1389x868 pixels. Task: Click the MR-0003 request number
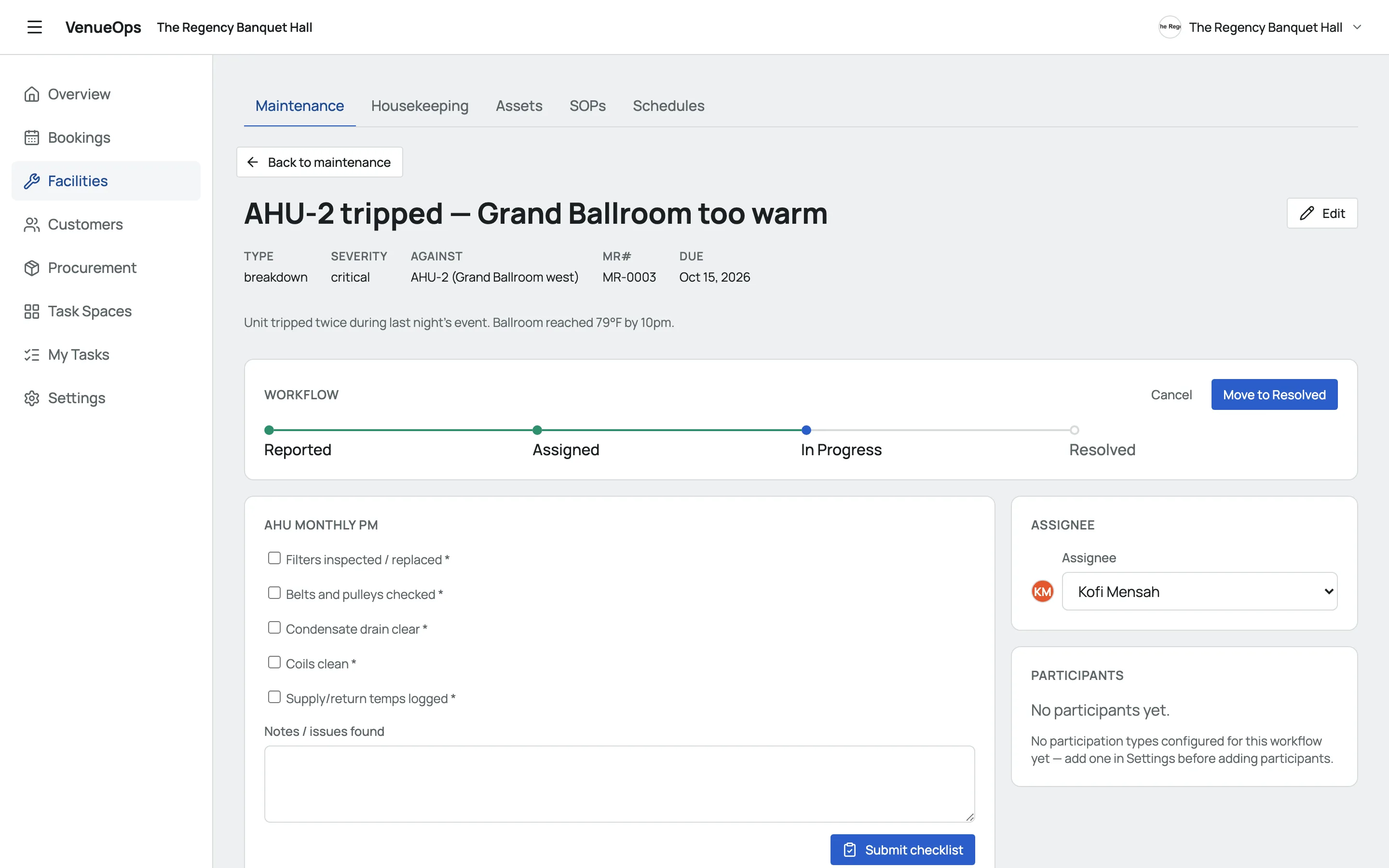(629, 277)
